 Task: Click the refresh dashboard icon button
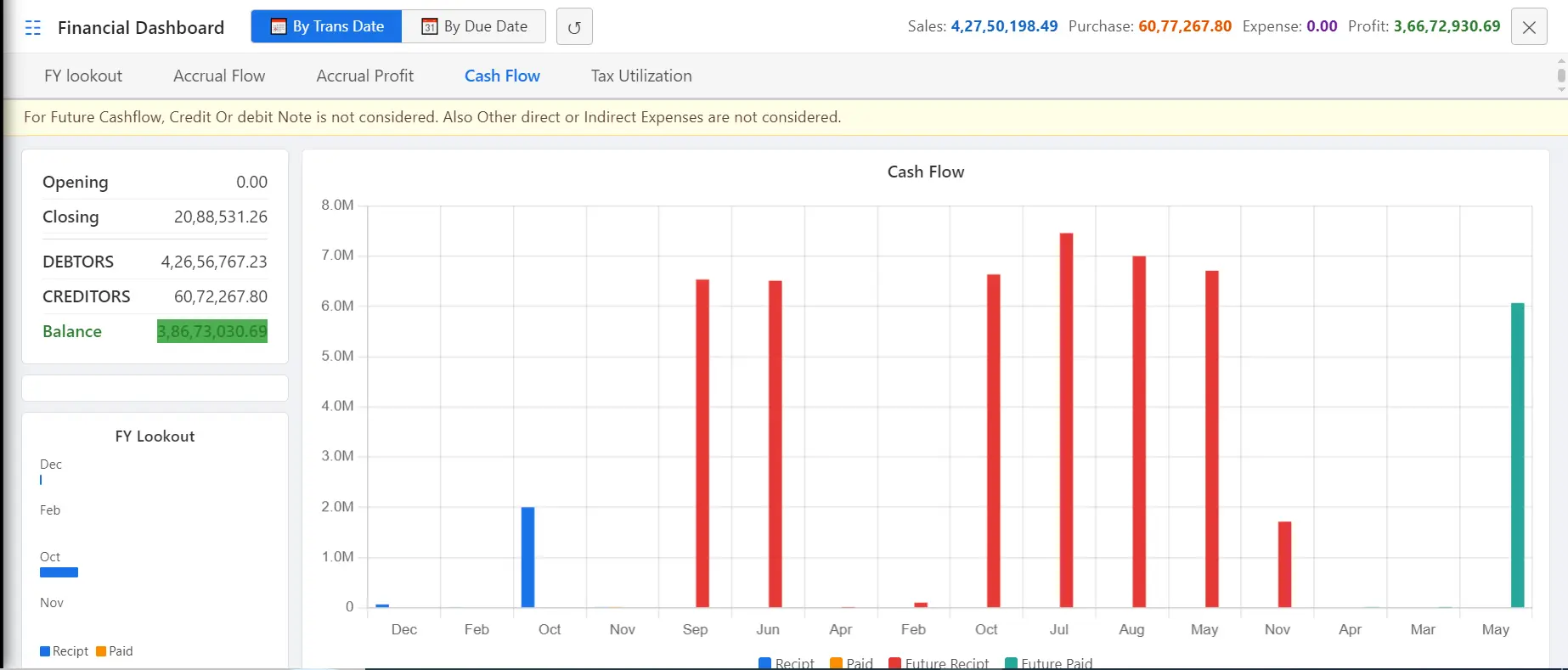pos(574,27)
